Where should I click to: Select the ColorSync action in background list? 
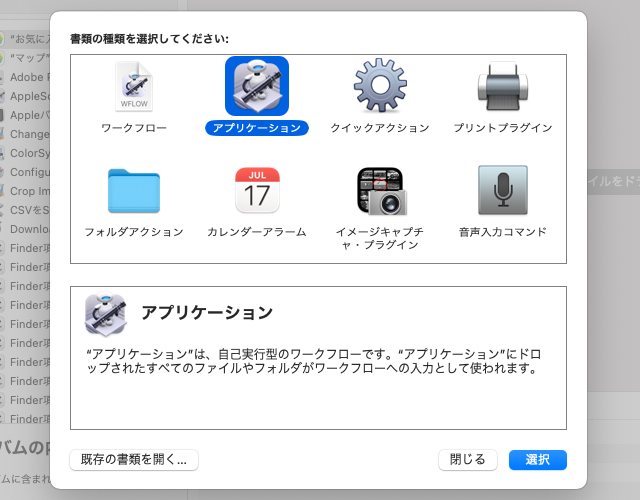click(x=28, y=153)
